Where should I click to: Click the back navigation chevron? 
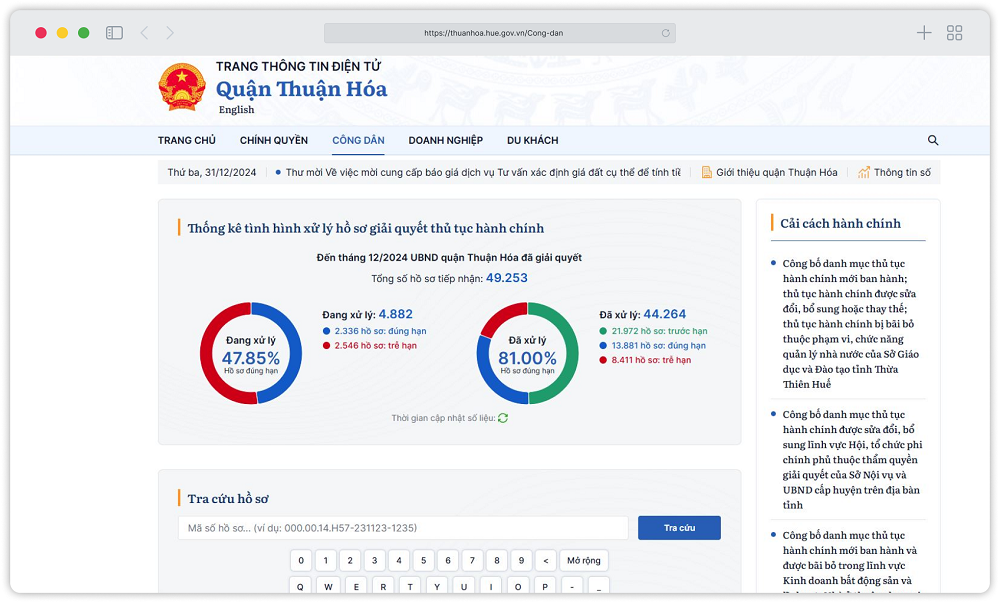[x=145, y=32]
